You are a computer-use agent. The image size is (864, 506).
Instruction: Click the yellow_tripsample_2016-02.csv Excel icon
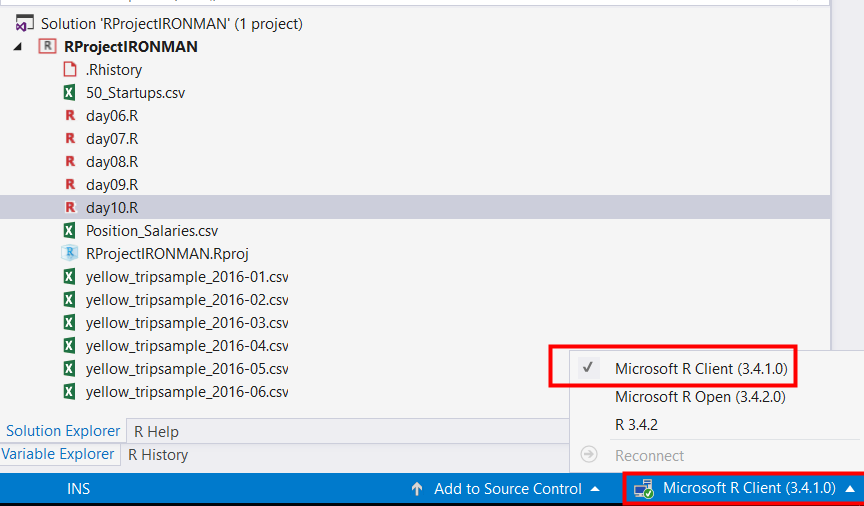click(69, 300)
